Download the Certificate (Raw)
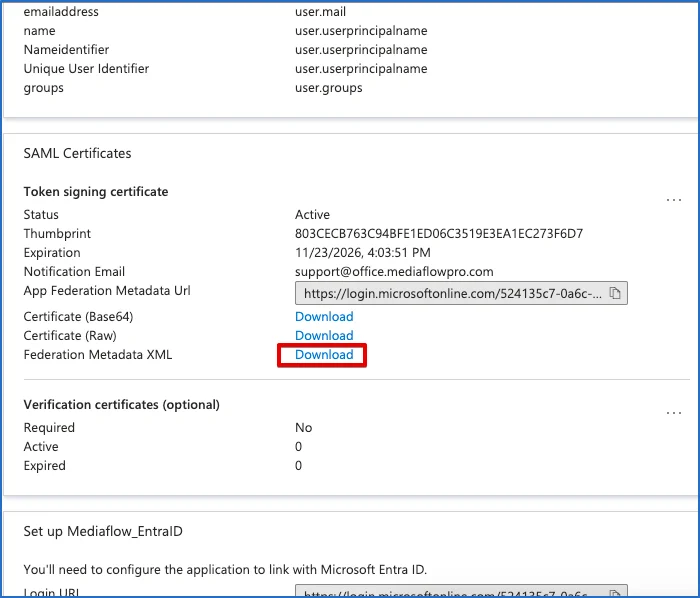The width and height of the screenshot is (700, 598). pyautogui.click(x=324, y=336)
